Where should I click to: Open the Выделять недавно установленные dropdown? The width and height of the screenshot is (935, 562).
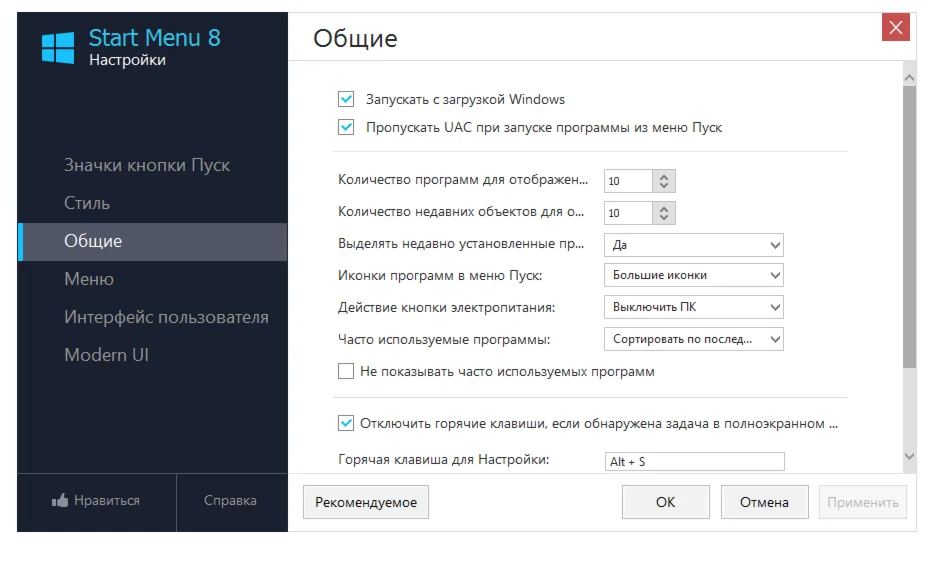[x=693, y=245]
